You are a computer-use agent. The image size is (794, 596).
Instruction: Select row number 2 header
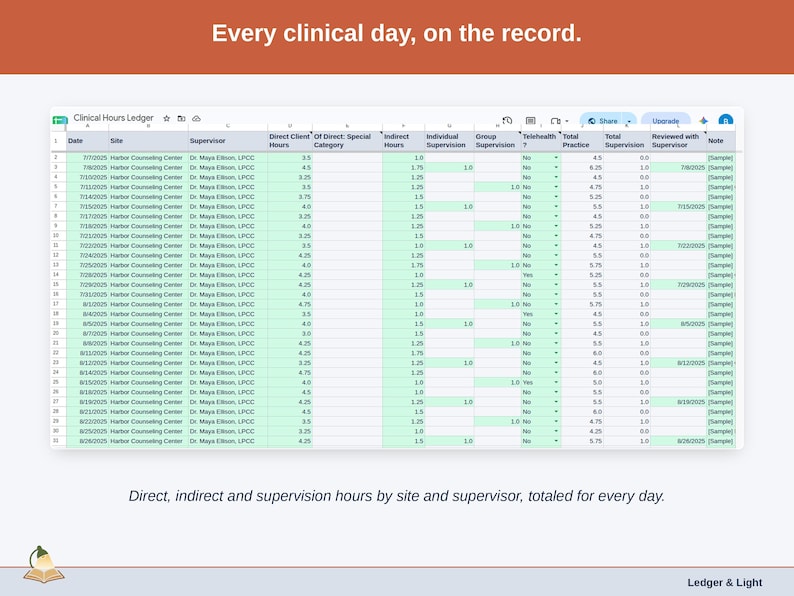click(x=59, y=157)
